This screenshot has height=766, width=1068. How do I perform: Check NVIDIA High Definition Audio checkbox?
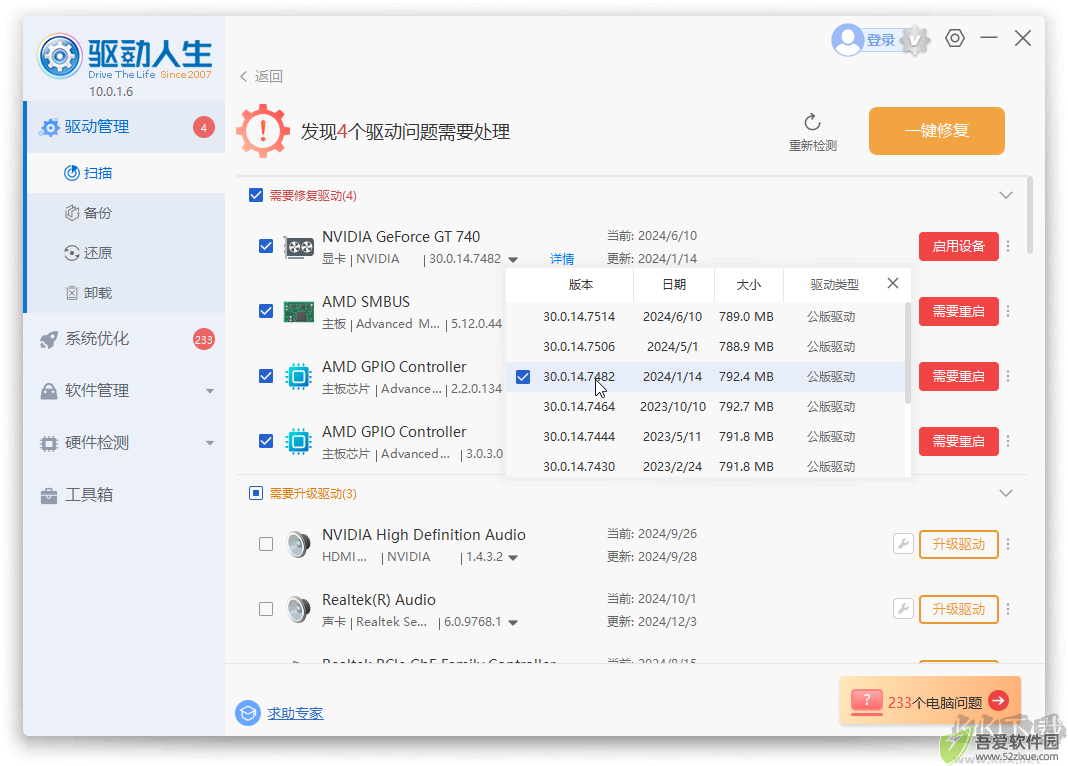[266, 544]
